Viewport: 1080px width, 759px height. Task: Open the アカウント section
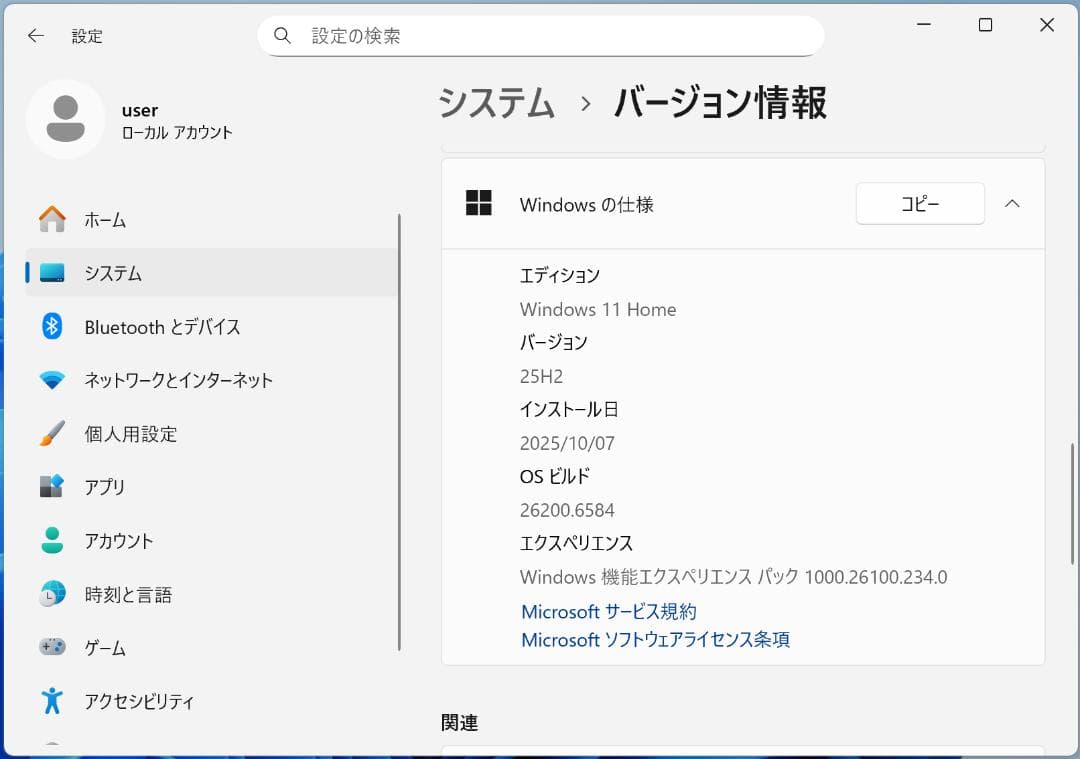[x=117, y=541]
